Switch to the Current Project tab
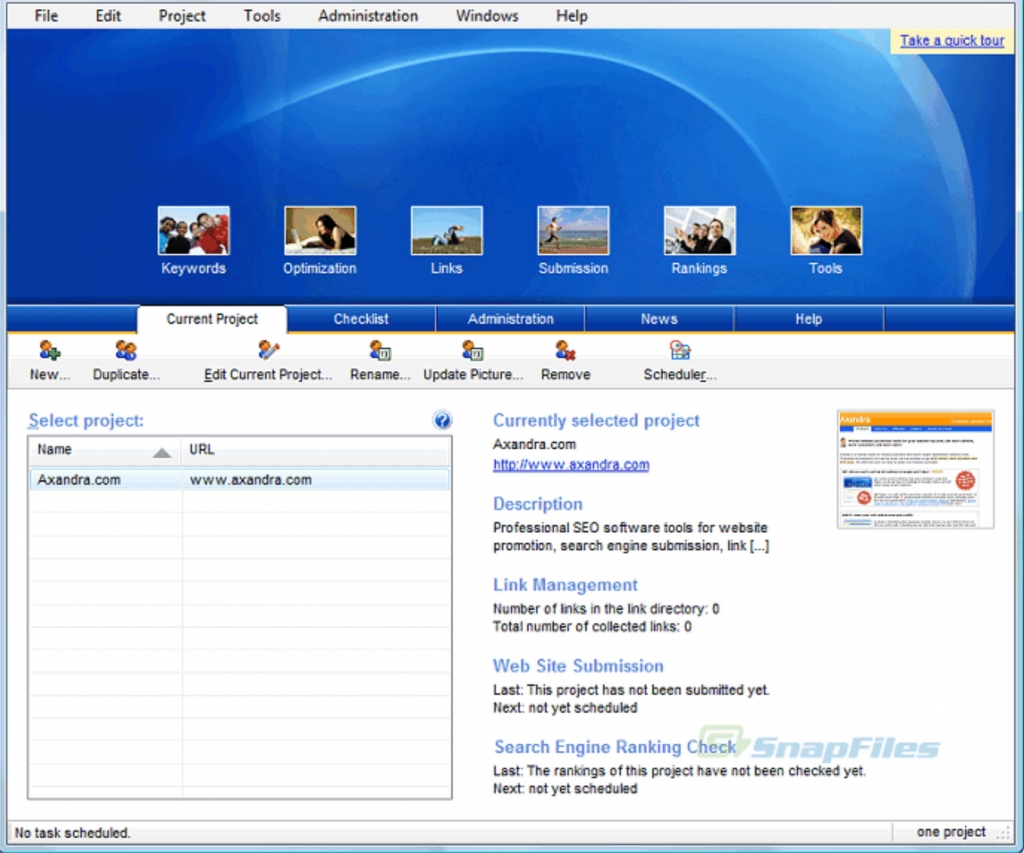1024x853 pixels. click(x=212, y=319)
